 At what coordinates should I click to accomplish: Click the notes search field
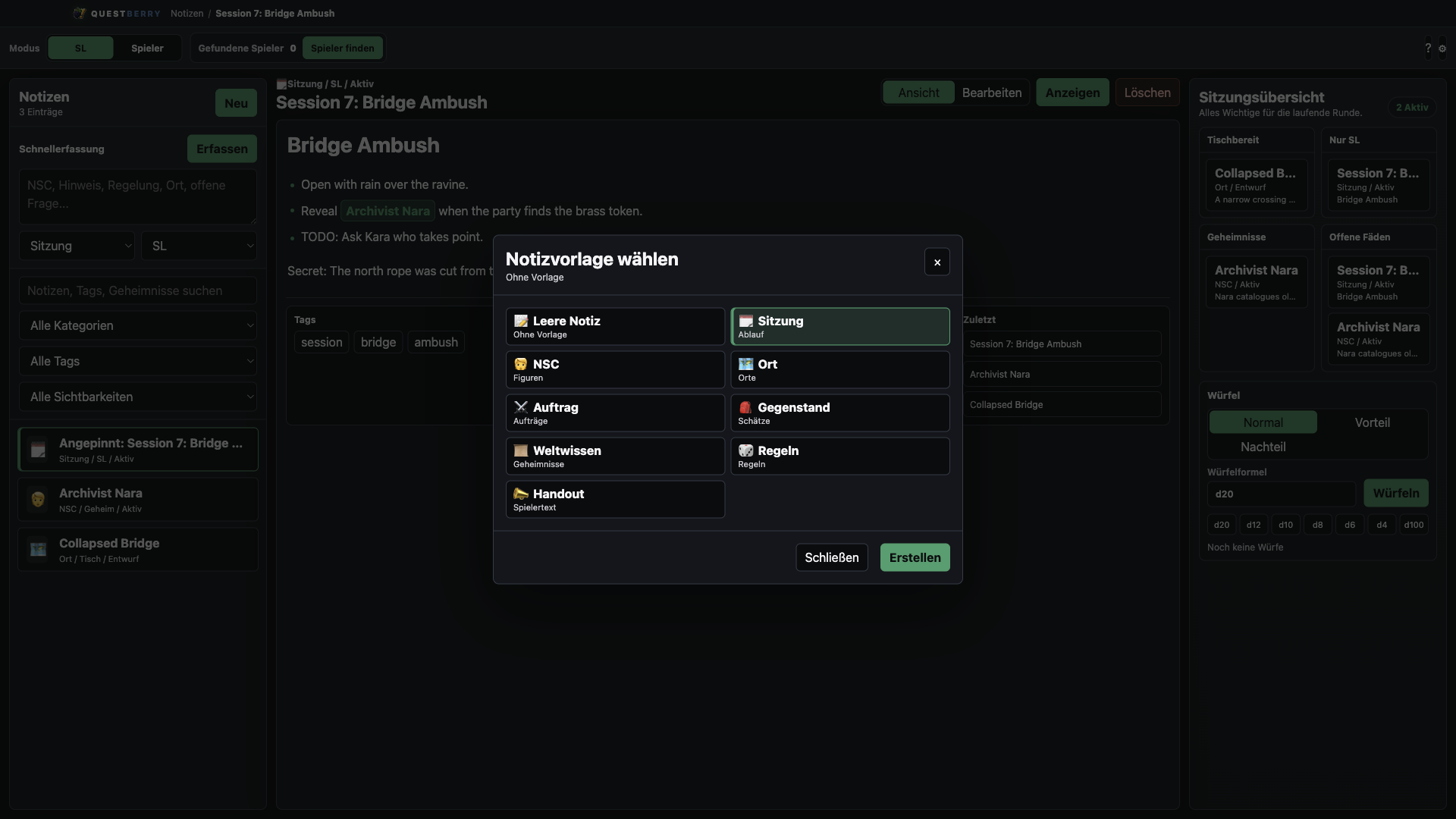138,290
